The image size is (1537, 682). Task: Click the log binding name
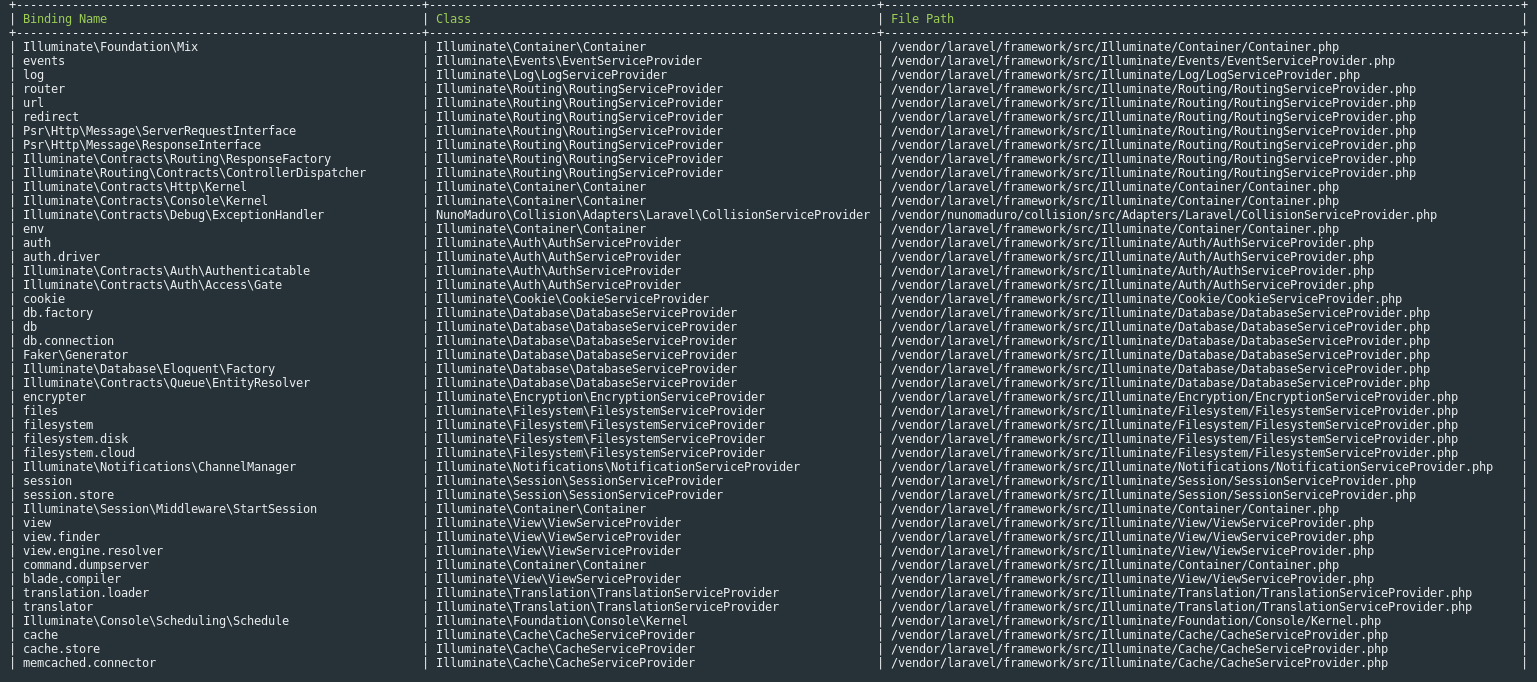pyautogui.click(x=33, y=74)
